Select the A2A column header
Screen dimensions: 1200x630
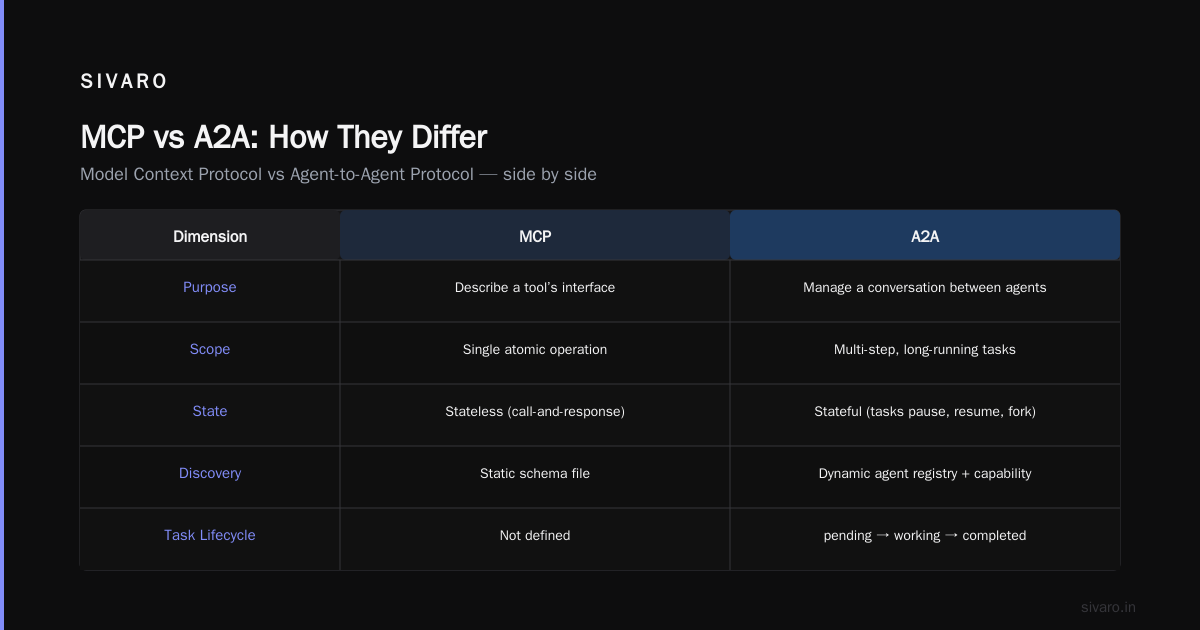925,236
